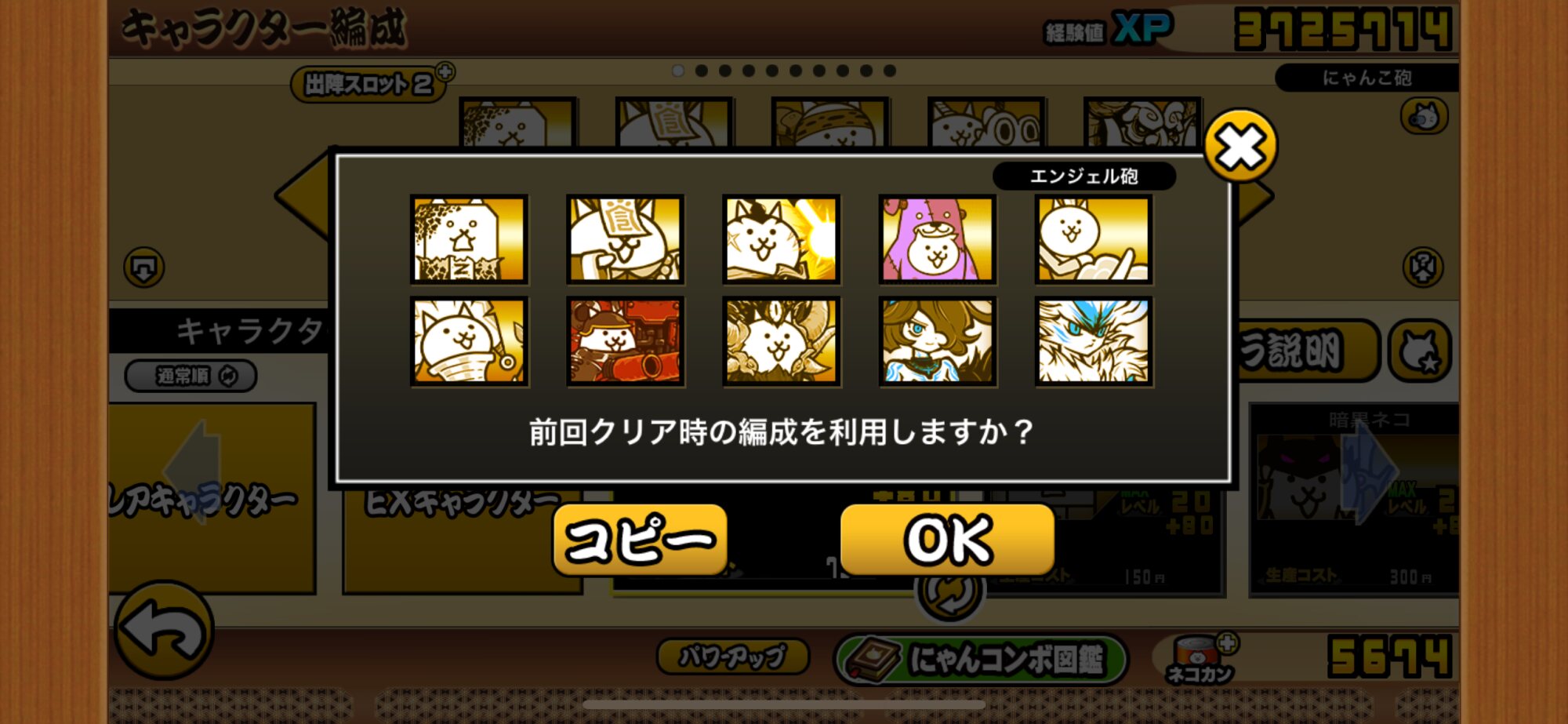
Task: Open the にゃんこ砲 selector
Action: pos(1367,78)
